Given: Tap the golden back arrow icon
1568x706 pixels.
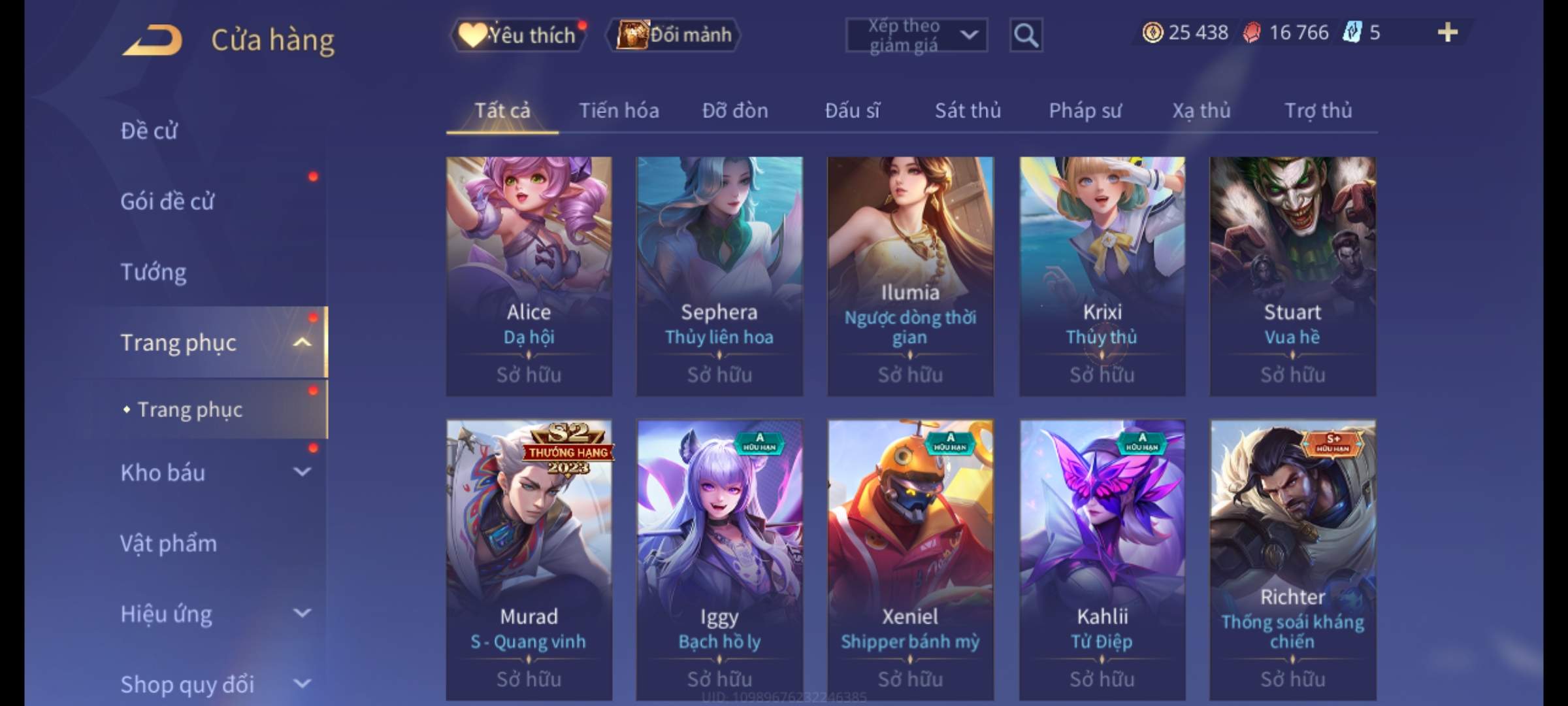Looking at the screenshot, I should (152, 40).
